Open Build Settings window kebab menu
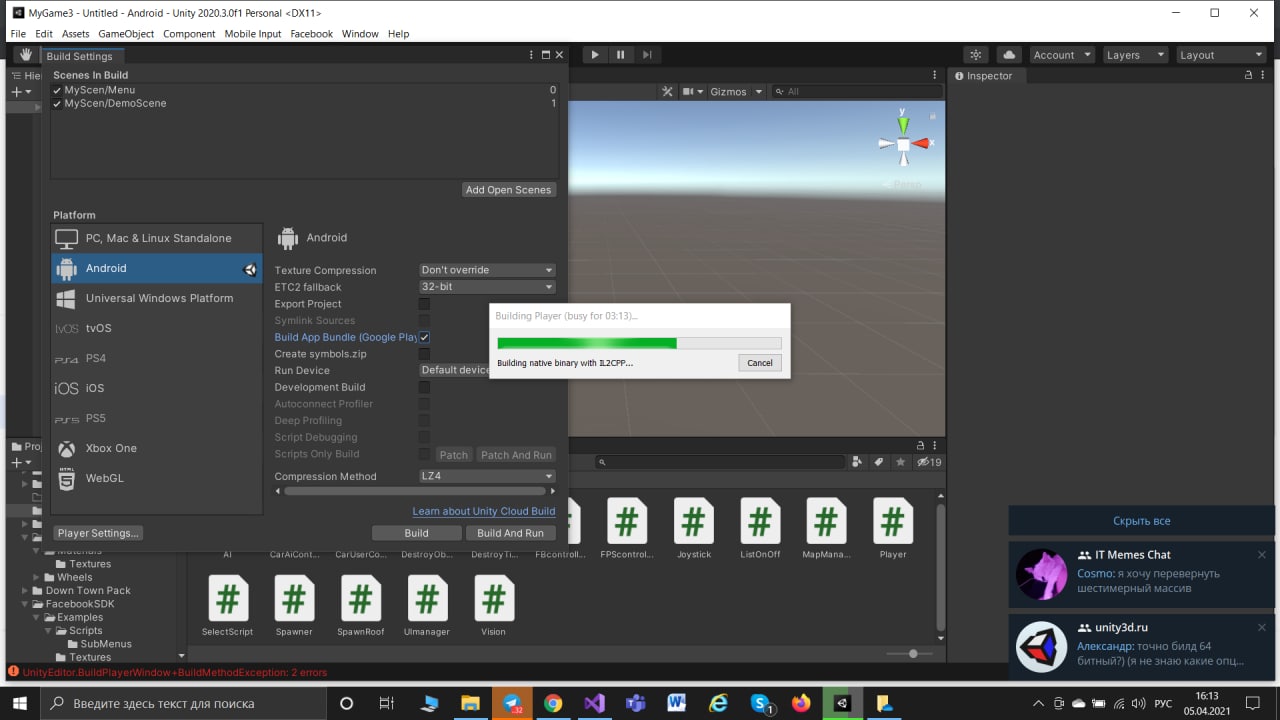Screen dimensions: 1280x720 coord(531,56)
